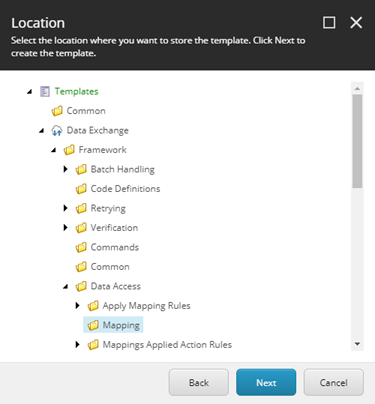This screenshot has width=375, height=404.
Task: Select Mappings Applied Action Rules label
Action: click(167, 344)
